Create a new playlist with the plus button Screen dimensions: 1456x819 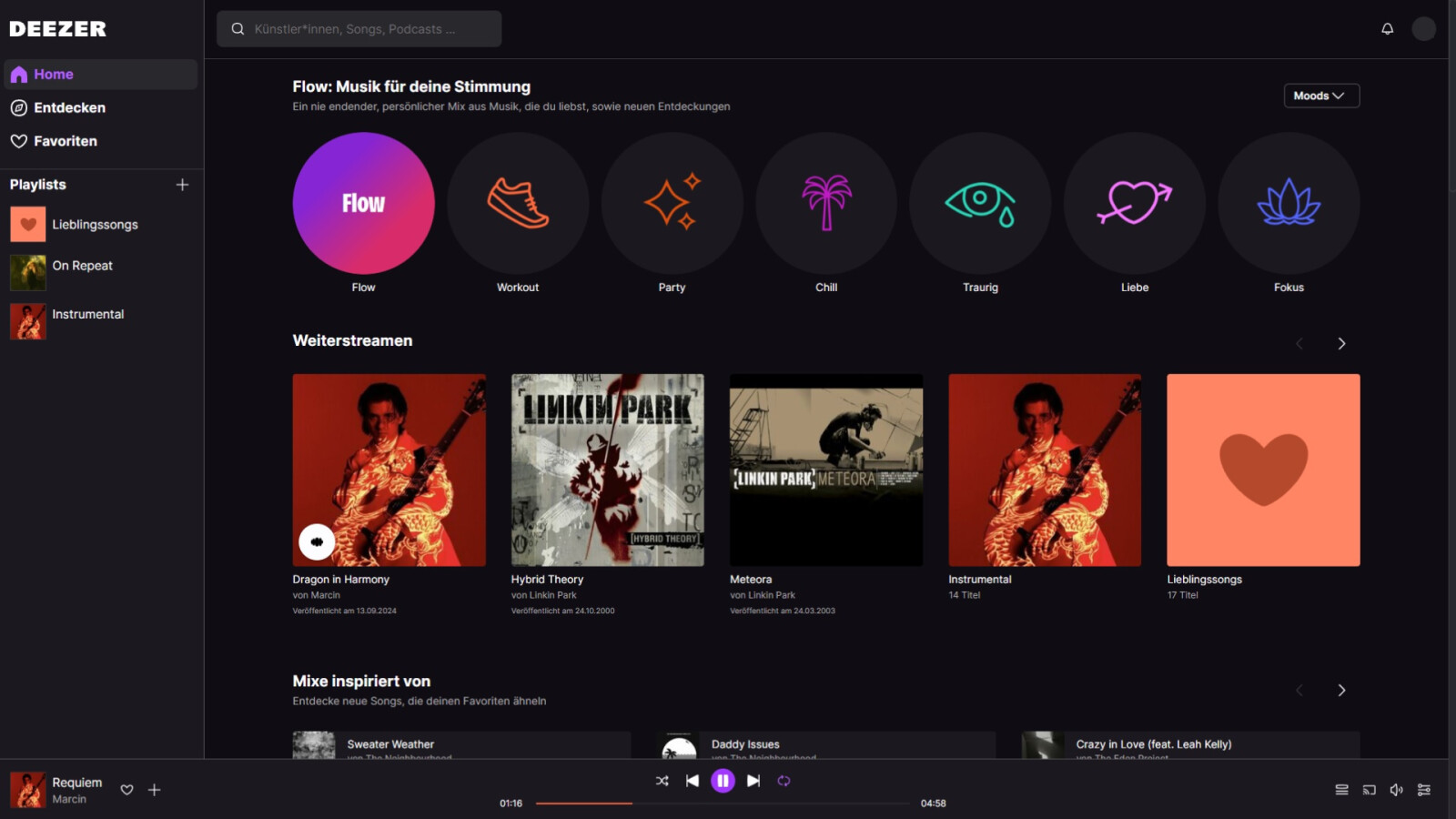pos(182,184)
